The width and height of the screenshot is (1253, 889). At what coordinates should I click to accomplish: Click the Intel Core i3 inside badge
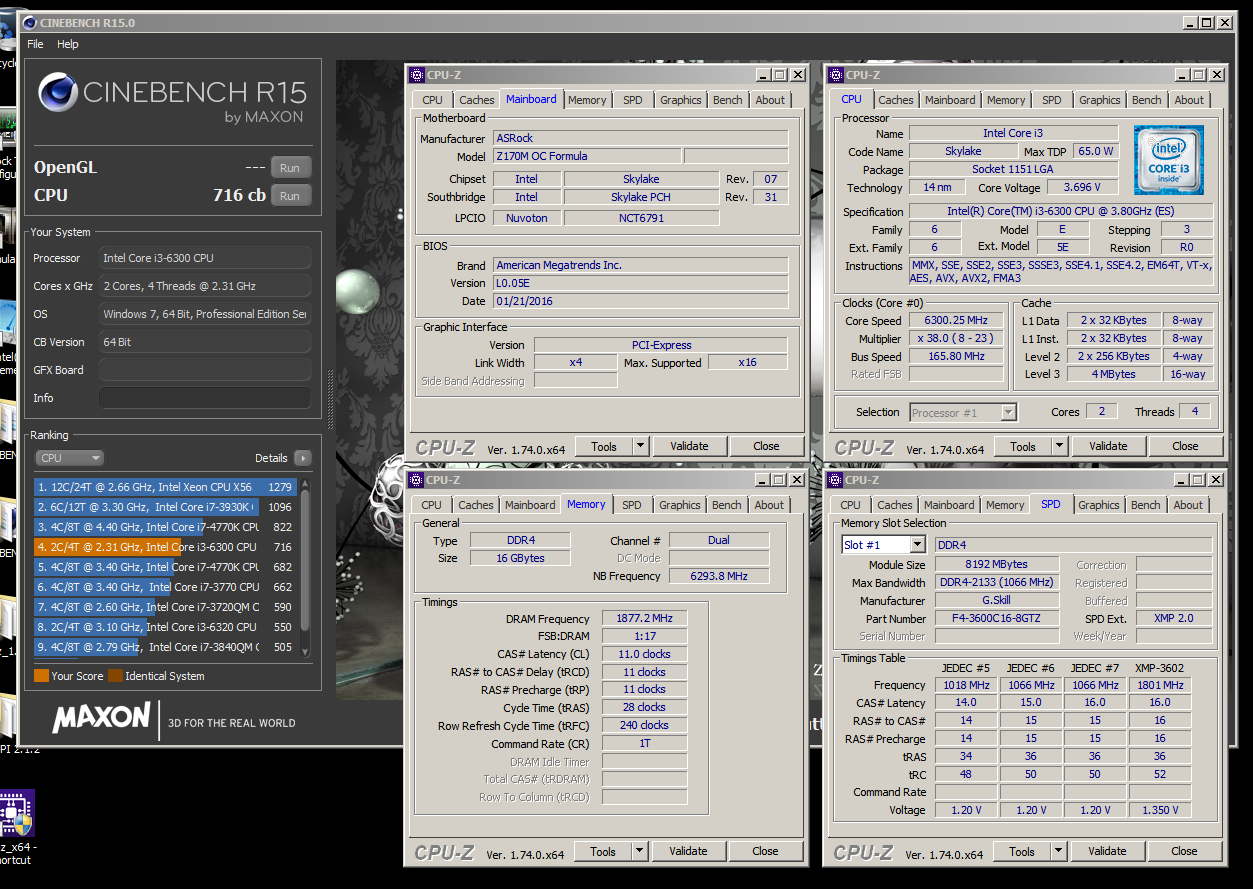(1168, 160)
